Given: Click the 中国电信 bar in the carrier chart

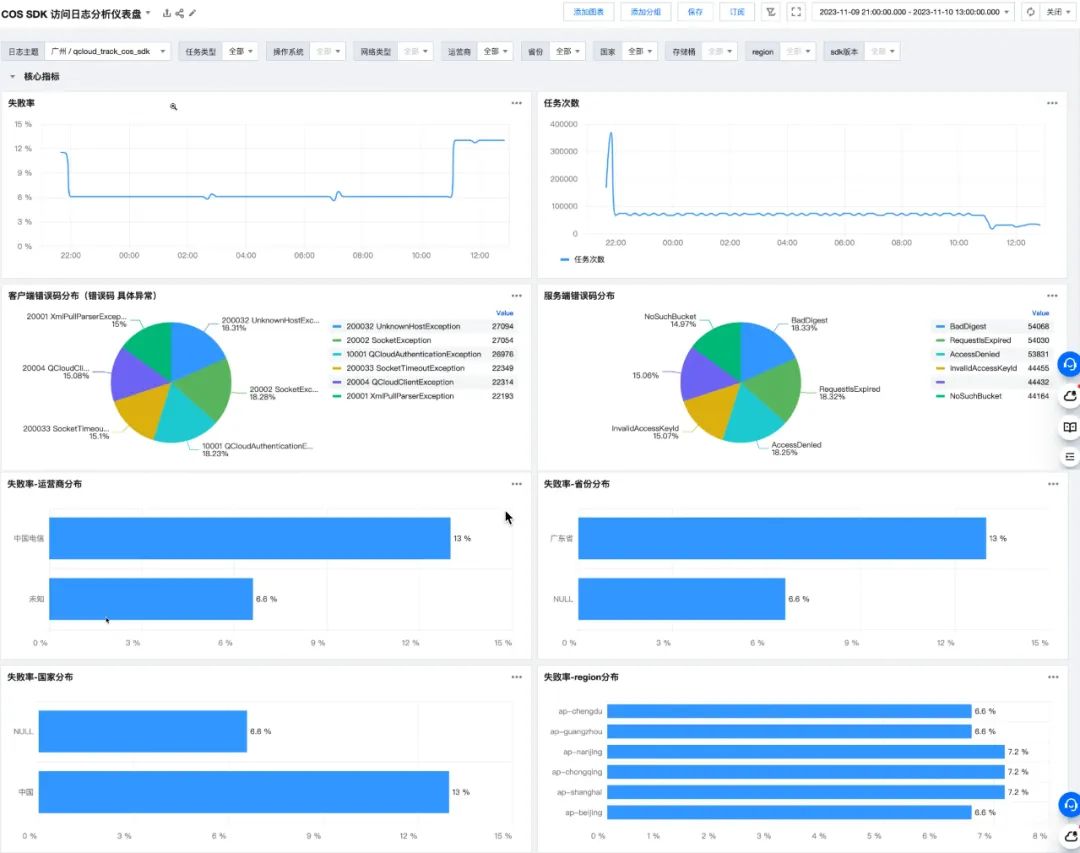Looking at the screenshot, I should [249, 538].
